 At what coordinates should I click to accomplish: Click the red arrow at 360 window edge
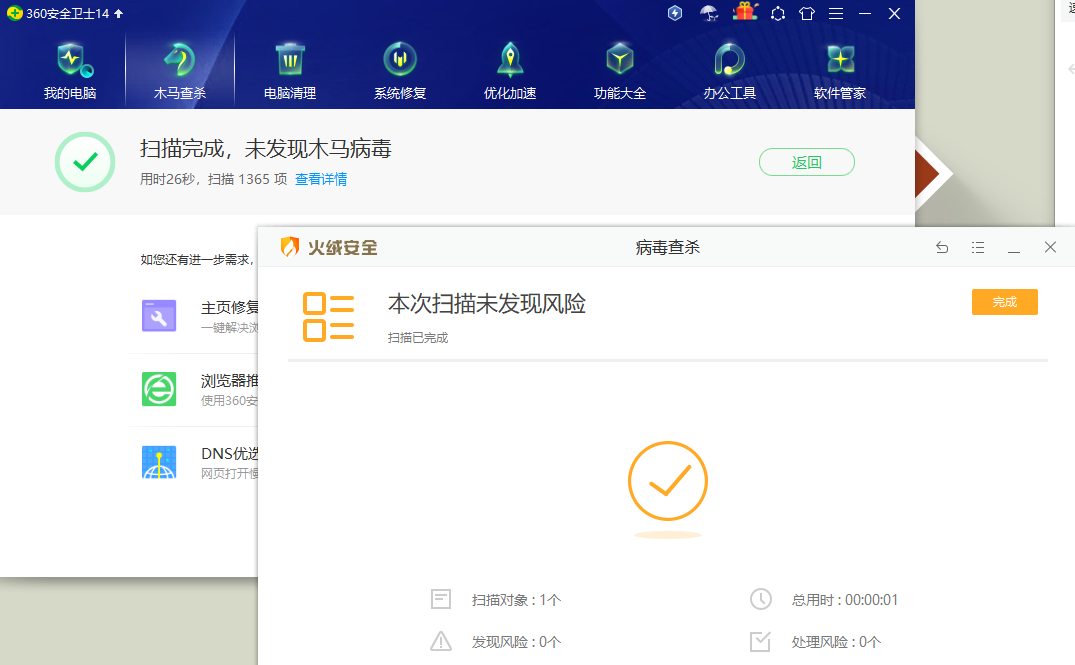tap(927, 173)
